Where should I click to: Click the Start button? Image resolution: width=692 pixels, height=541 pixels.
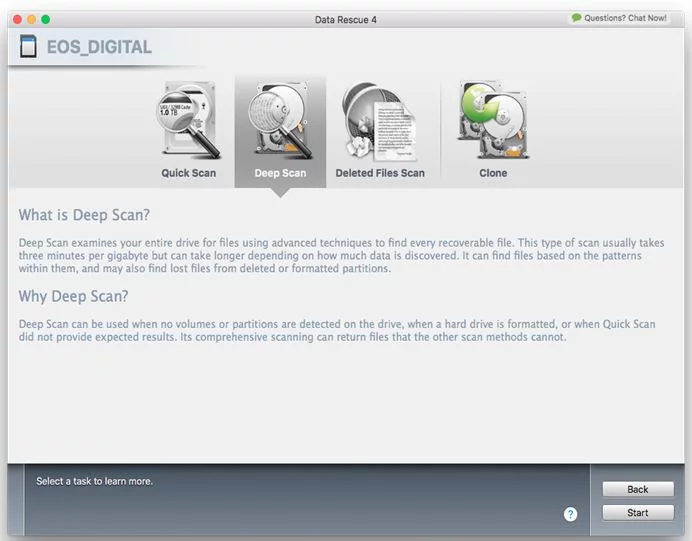point(638,513)
